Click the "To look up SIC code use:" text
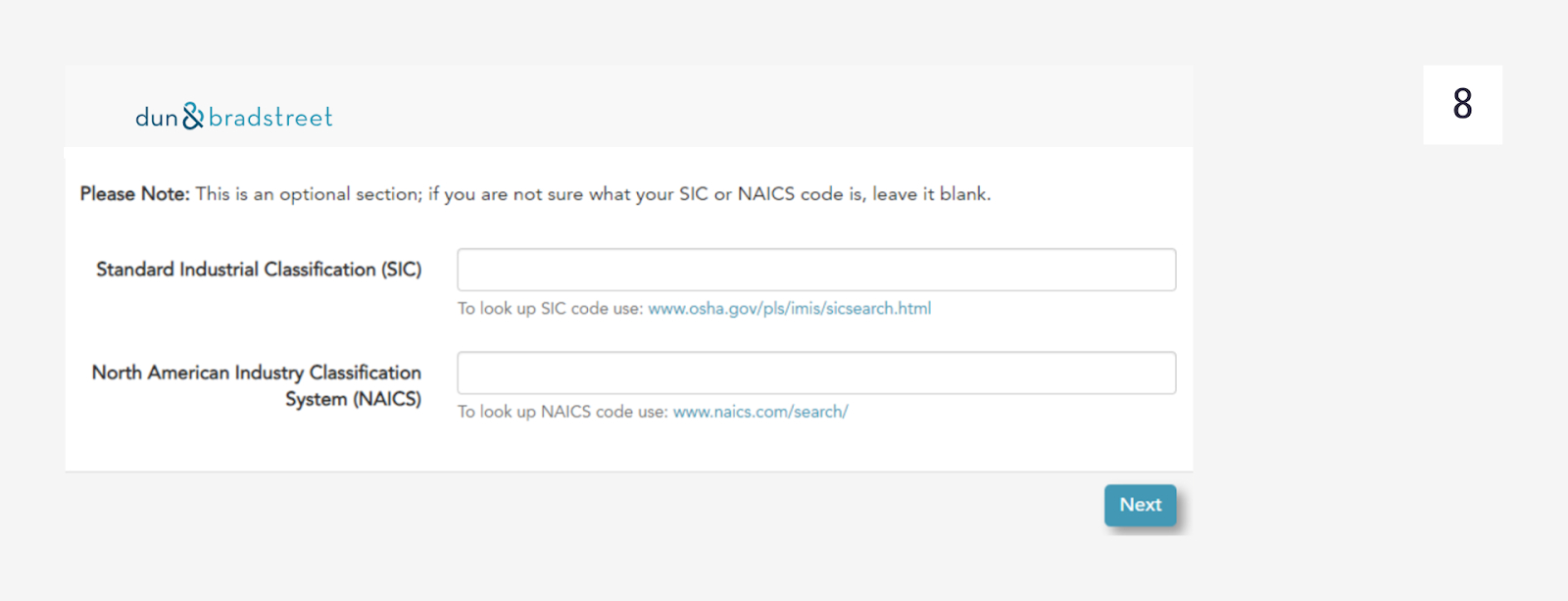The image size is (1568, 601). [x=550, y=309]
